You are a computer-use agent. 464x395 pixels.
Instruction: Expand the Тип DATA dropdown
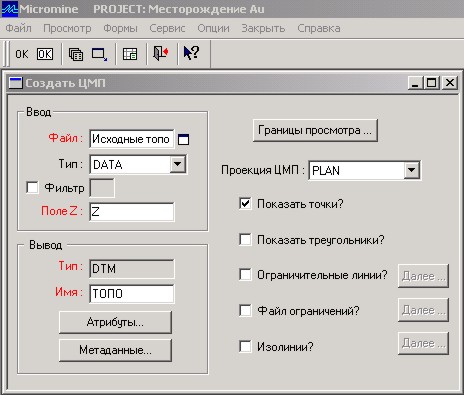pos(178,164)
